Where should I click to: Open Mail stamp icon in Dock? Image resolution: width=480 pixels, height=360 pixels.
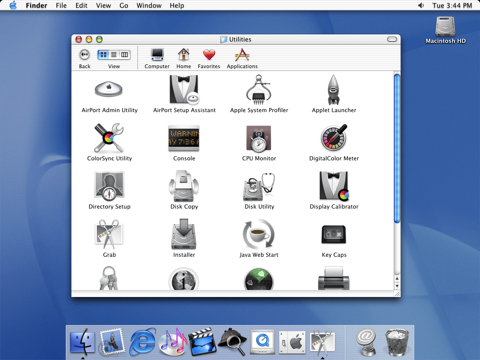click(x=113, y=341)
